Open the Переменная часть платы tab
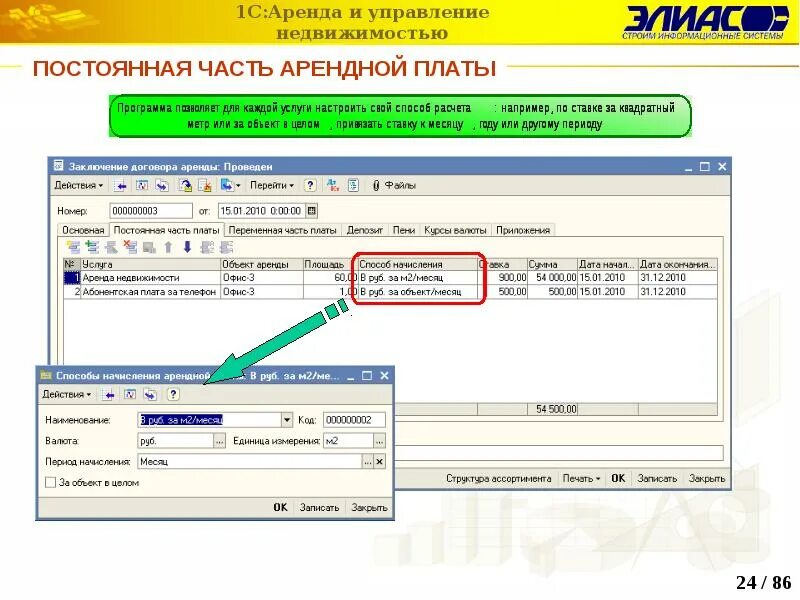 tap(282, 231)
